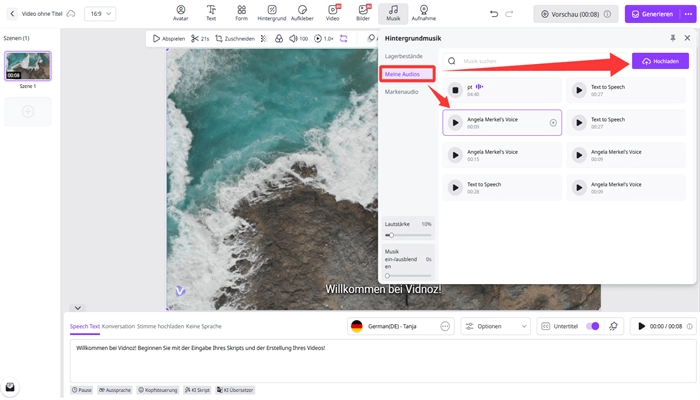Open the KI Skript assistant
The image size is (700, 400).
point(197,390)
